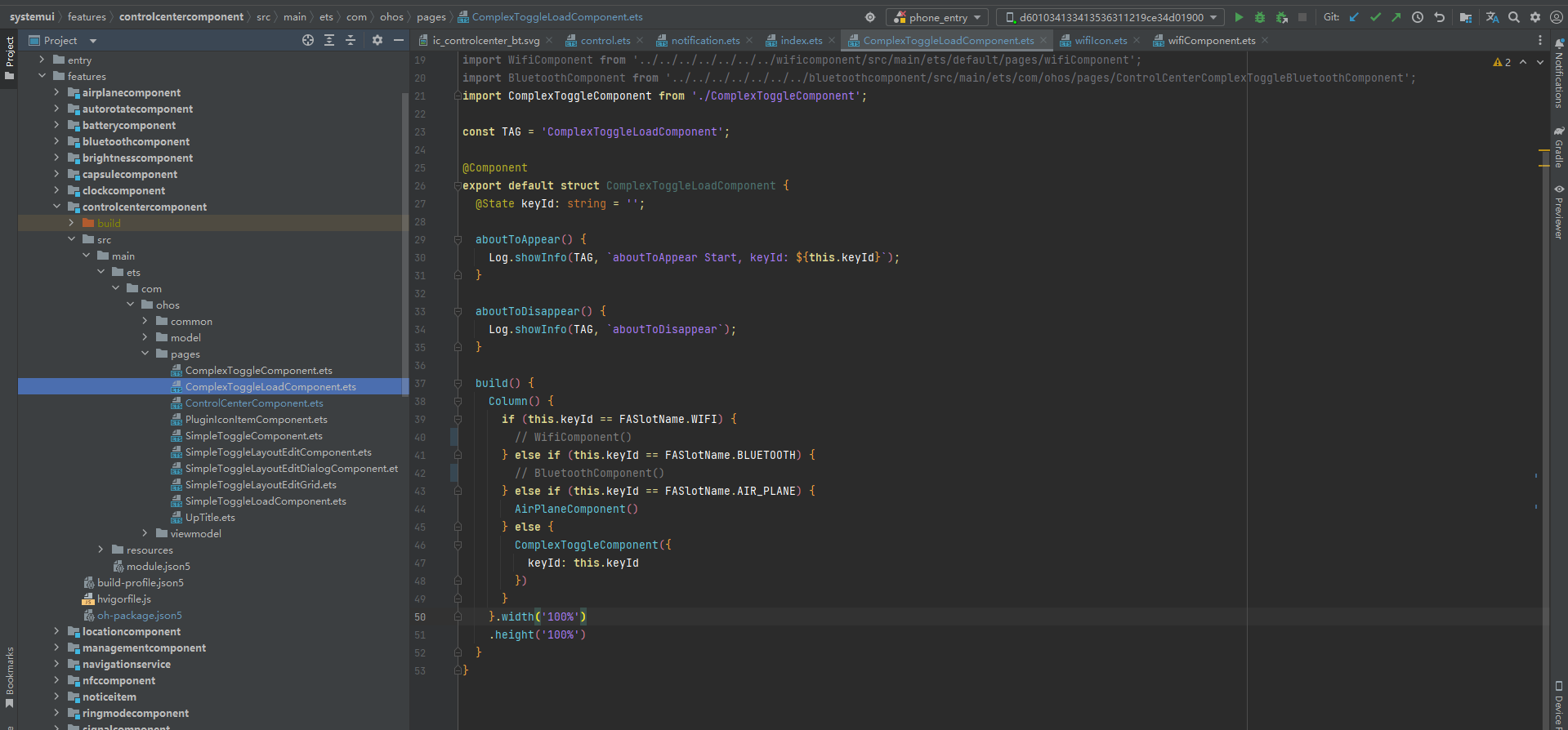Go to previous highlighted problem arrow
This screenshot has height=730, width=1568.
pos(1523,62)
